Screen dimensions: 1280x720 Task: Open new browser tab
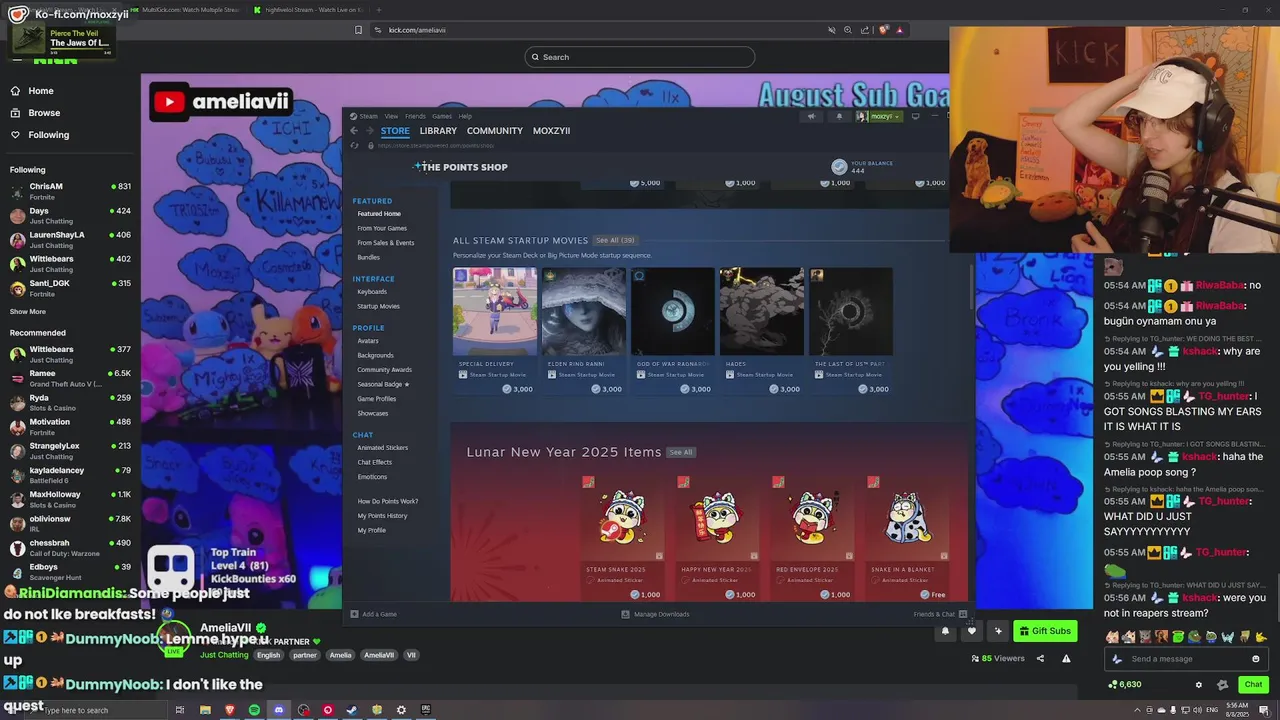378,10
